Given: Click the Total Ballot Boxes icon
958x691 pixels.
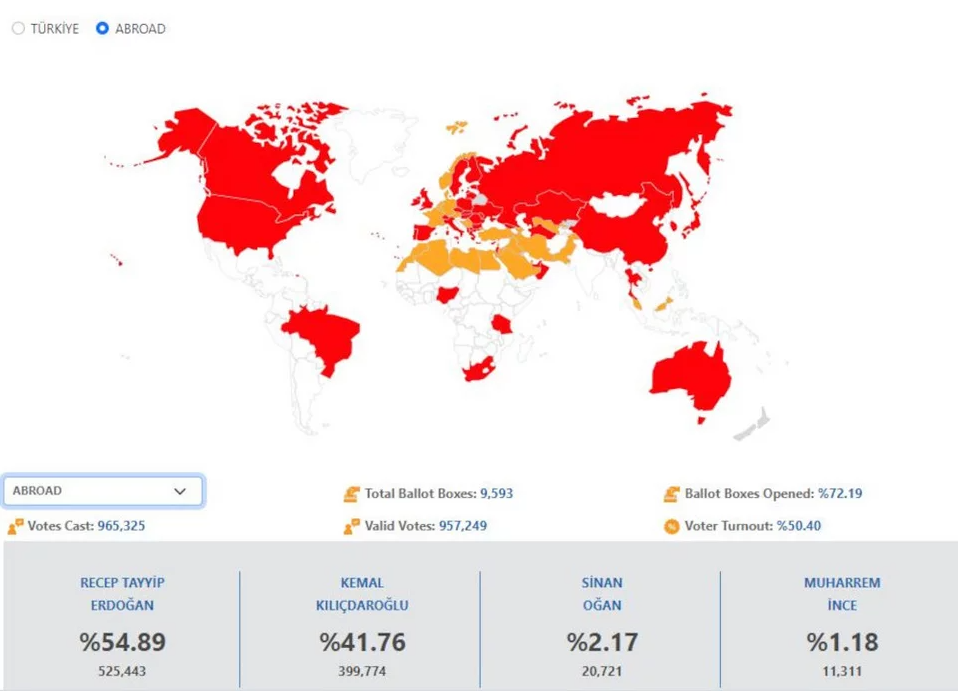Looking at the screenshot, I should click(x=351, y=494).
